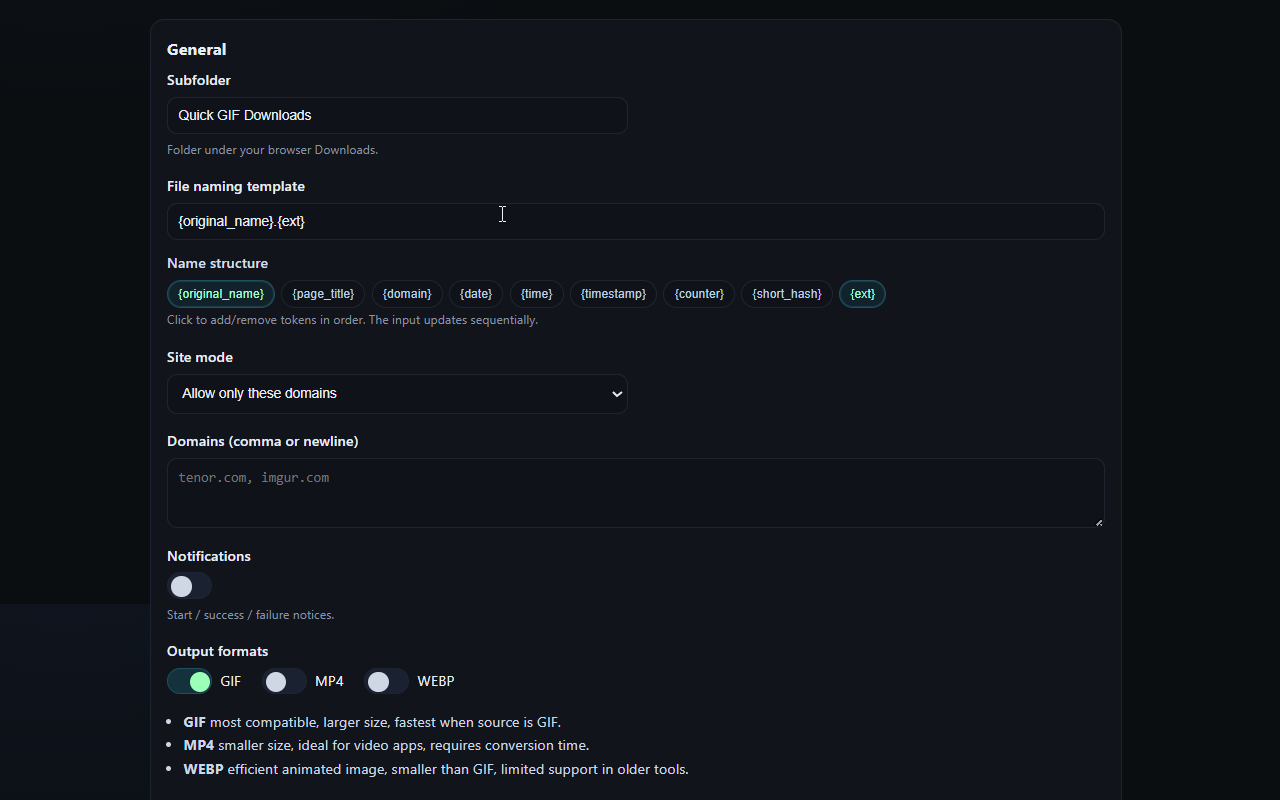Add the {timestamp} token chip
This screenshot has height=800, width=1280.
pyautogui.click(x=613, y=294)
